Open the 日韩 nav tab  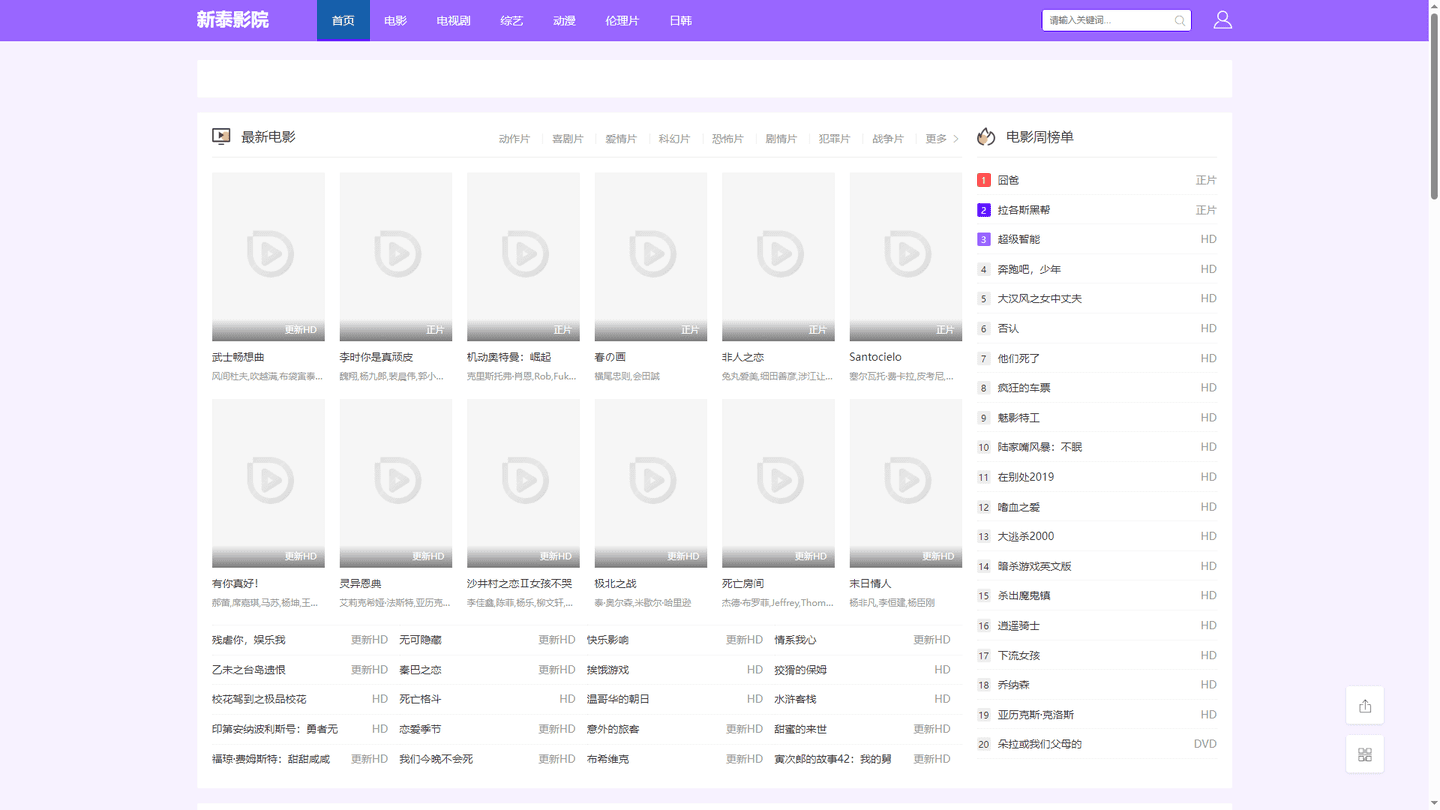[x=681, y=20]
